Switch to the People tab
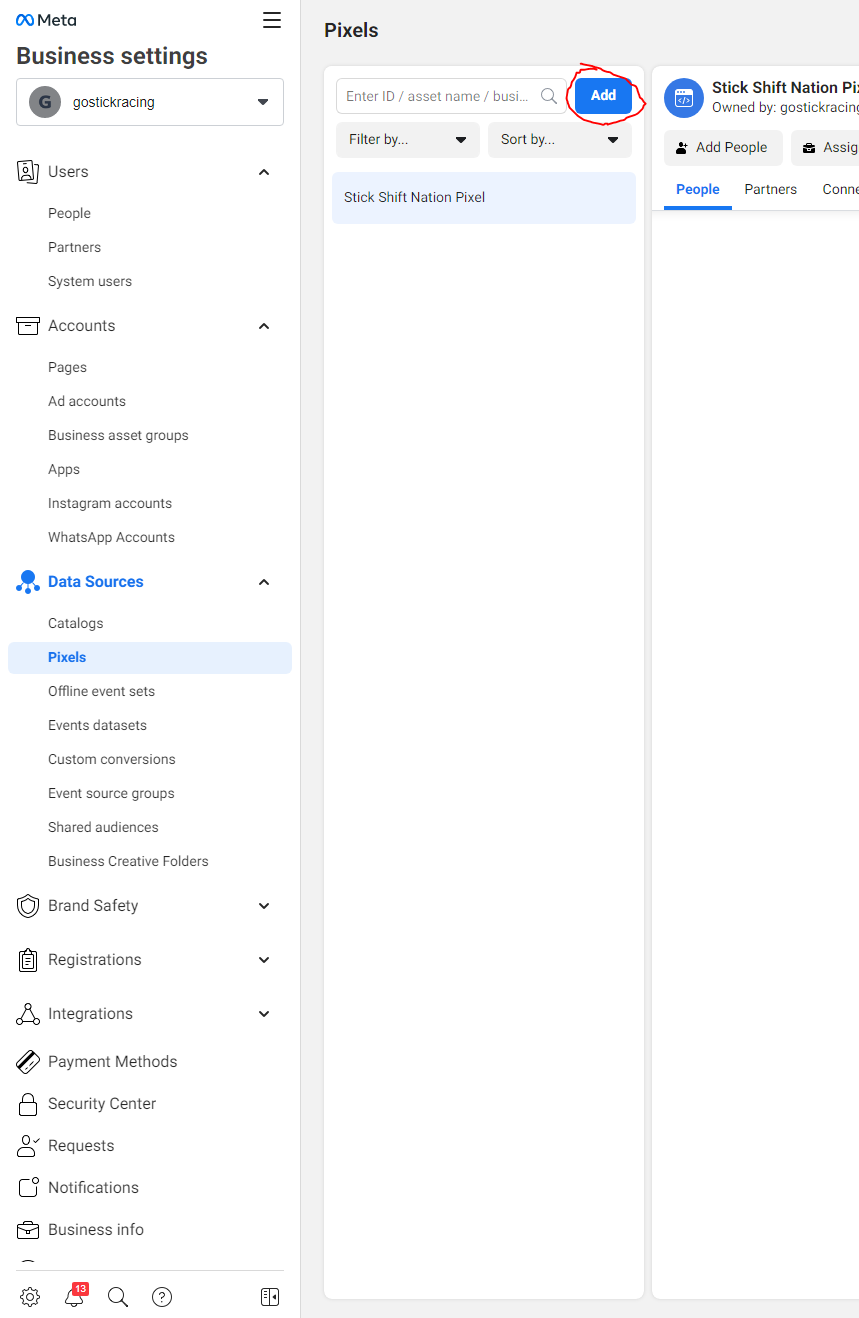This screenshot has width=859, height=1318. point(698,189)
